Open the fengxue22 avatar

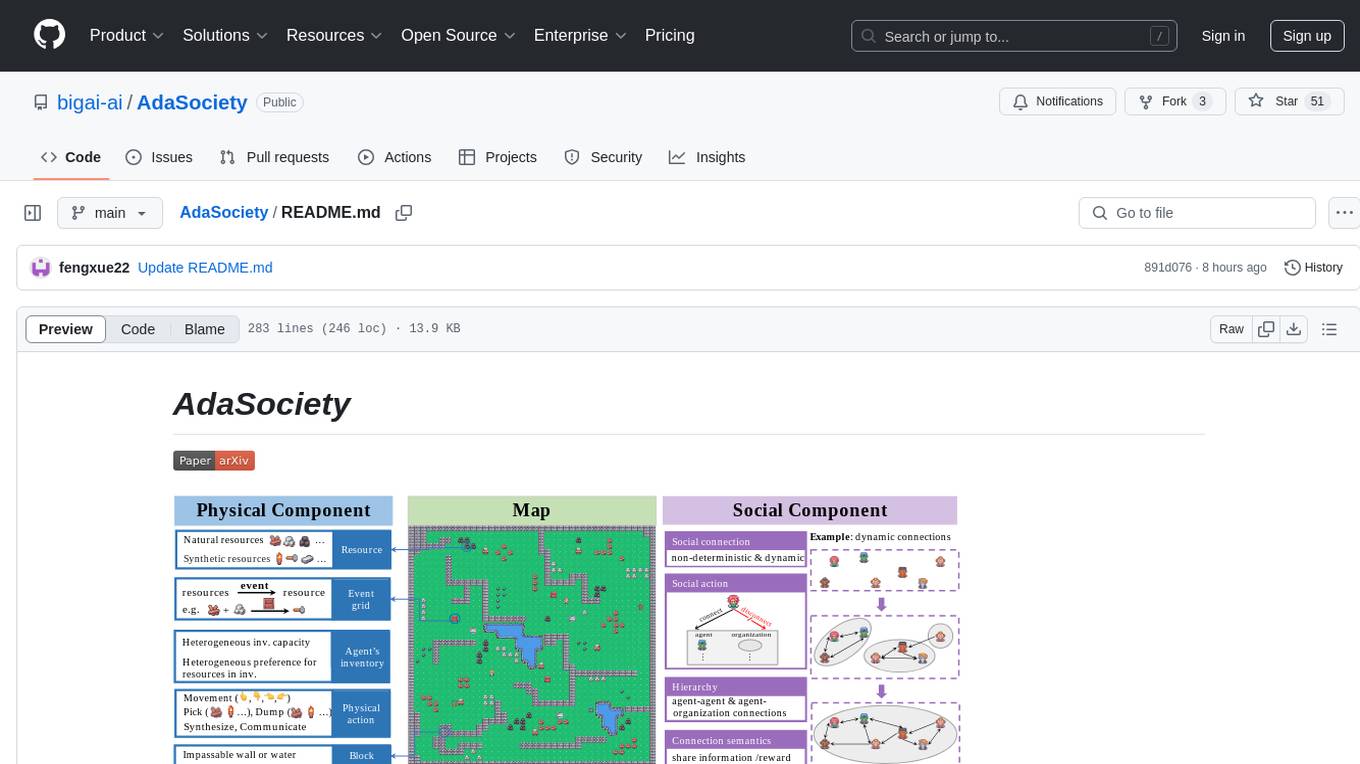point(41,267)
